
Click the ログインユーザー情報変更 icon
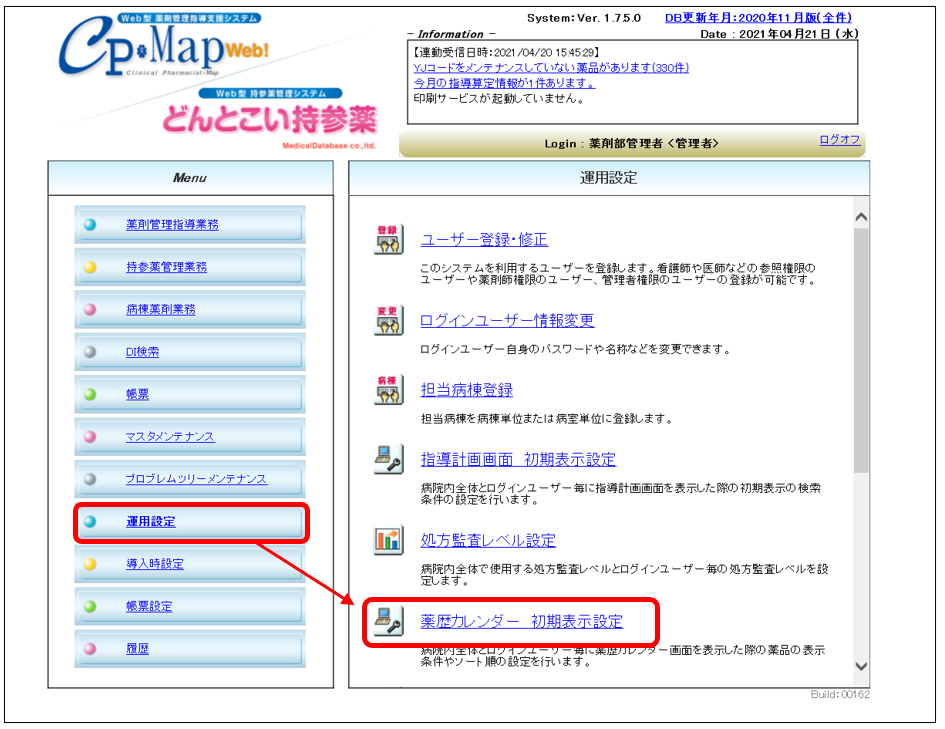pos(389,321)
